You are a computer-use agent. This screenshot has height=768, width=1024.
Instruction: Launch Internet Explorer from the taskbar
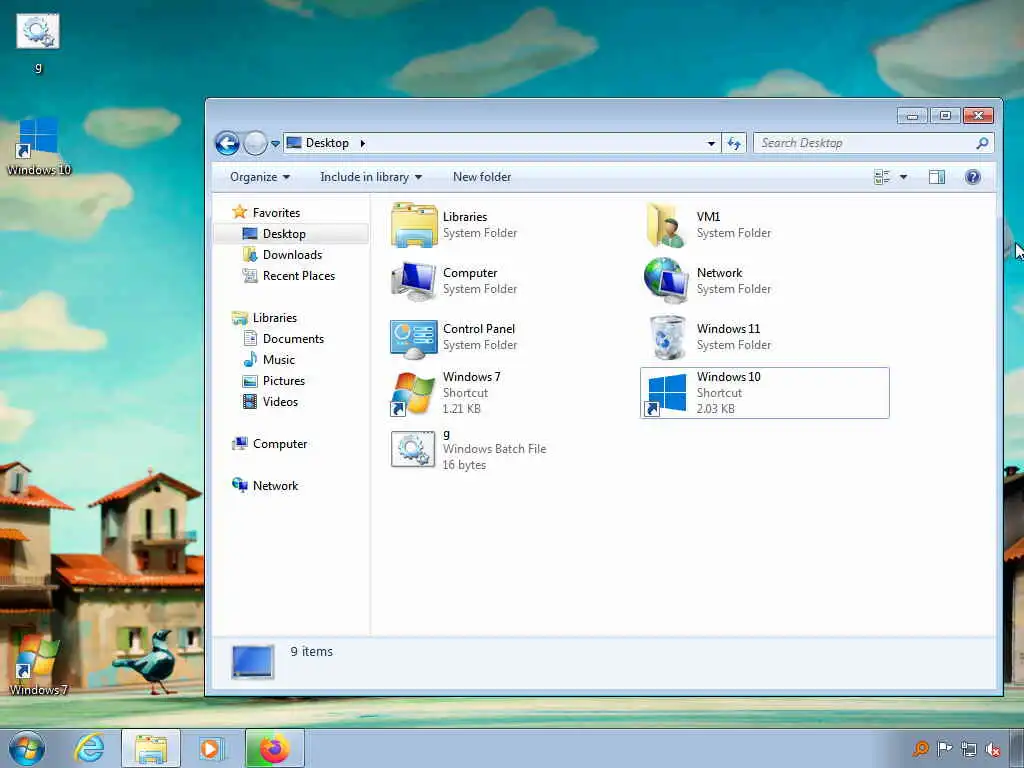[x=89, y=748]
